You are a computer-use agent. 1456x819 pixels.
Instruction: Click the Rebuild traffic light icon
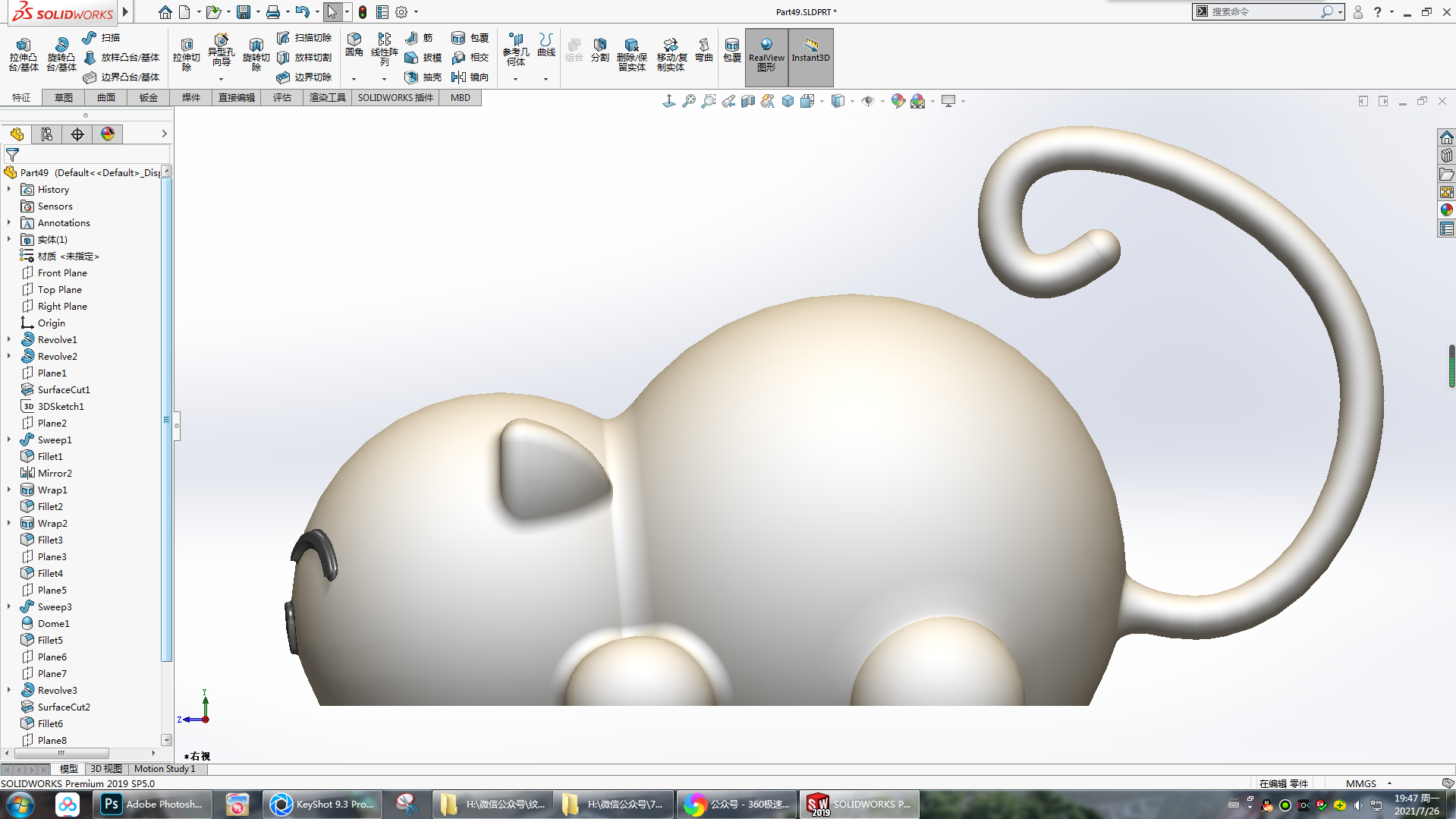[363, 12]
